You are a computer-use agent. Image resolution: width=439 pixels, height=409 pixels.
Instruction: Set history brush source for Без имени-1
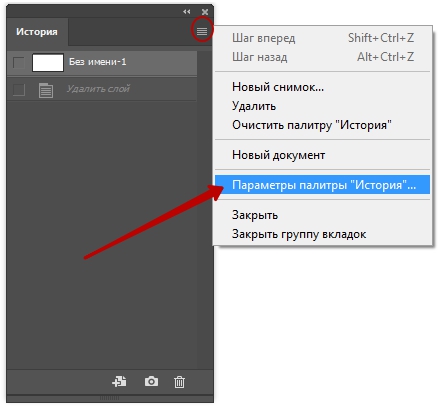[x=18, y=63]
